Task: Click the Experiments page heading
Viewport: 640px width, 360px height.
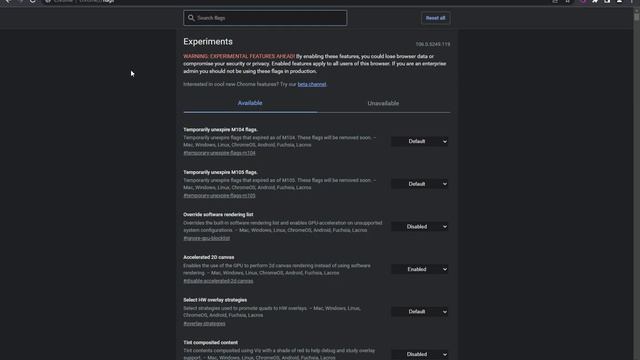Action: (208, 42)
